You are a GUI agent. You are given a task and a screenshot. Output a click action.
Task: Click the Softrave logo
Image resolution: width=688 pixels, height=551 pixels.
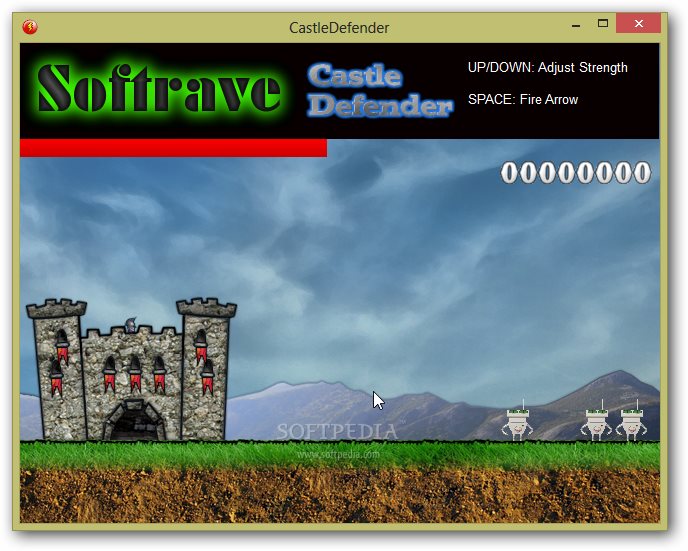pos(159,88)
